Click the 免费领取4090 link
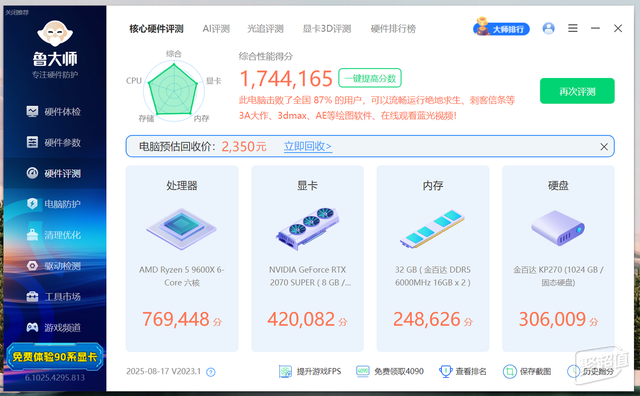The width and height of the screenshot is (640, 396). 390,371
